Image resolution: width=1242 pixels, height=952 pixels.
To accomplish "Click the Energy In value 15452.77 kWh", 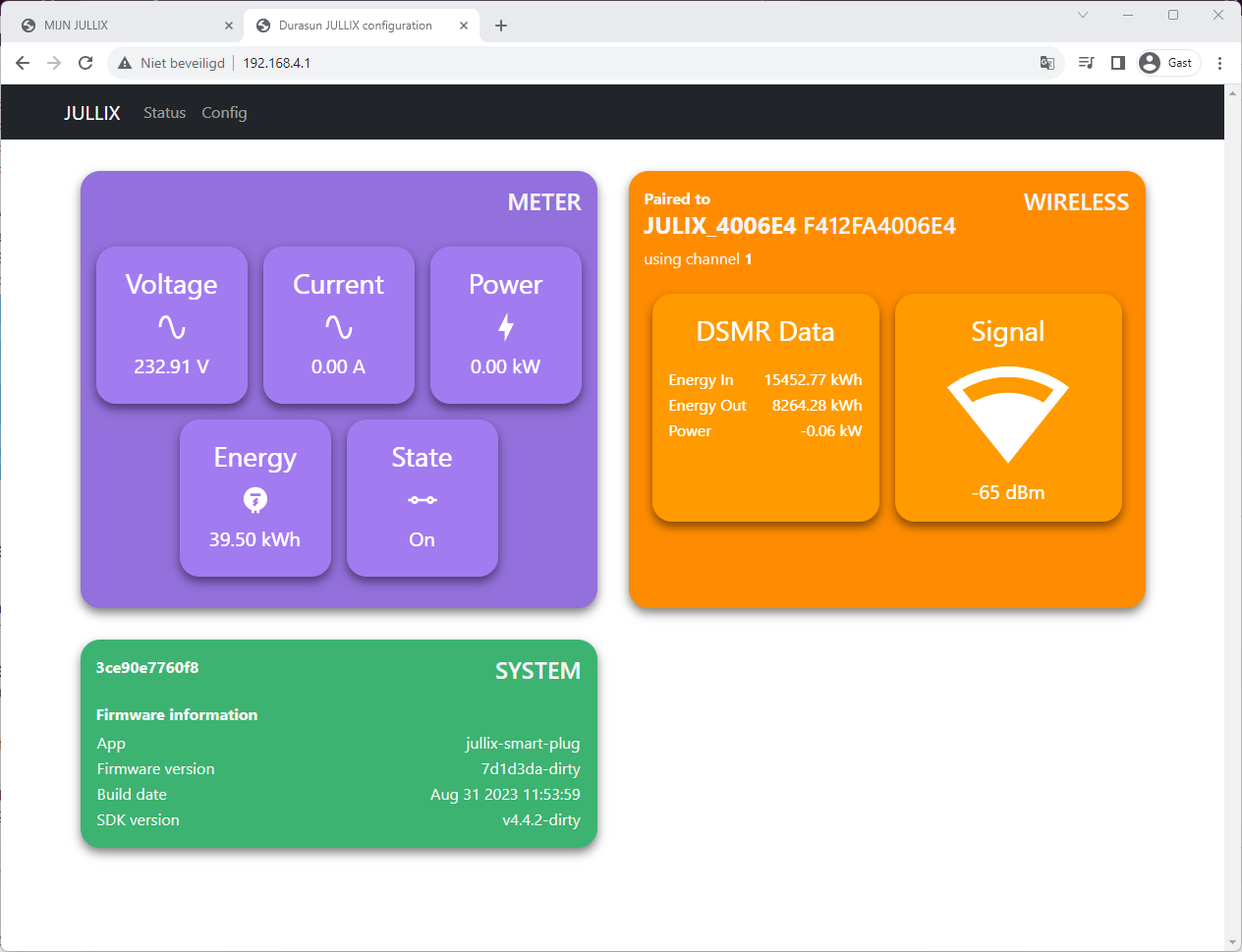I will click(814, 380).
